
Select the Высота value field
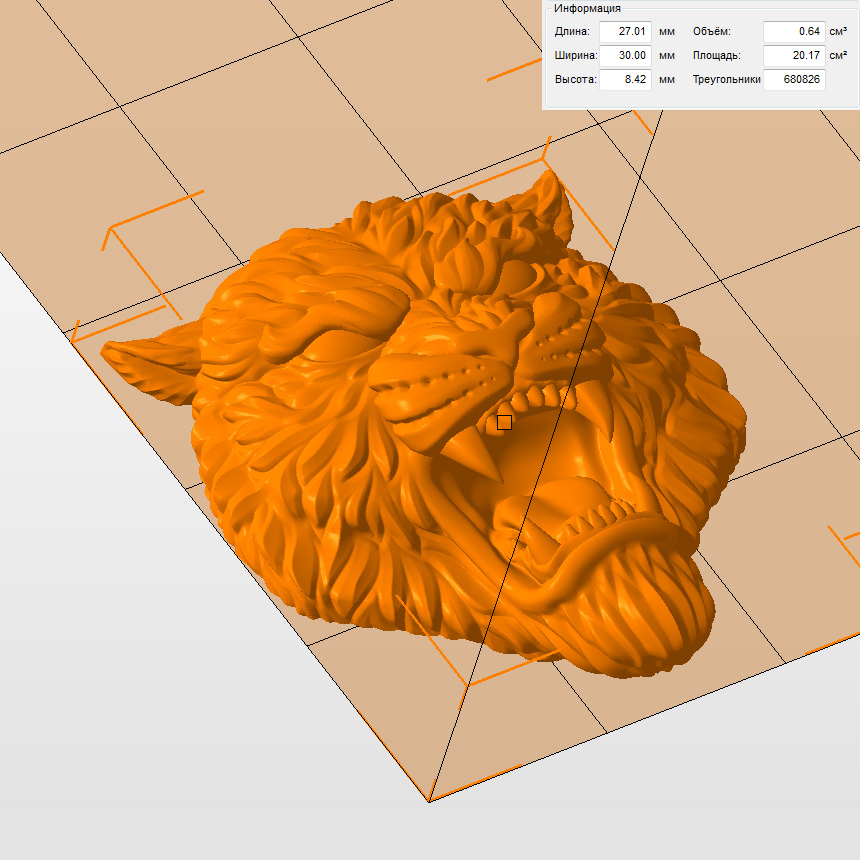tap(625, 80)
